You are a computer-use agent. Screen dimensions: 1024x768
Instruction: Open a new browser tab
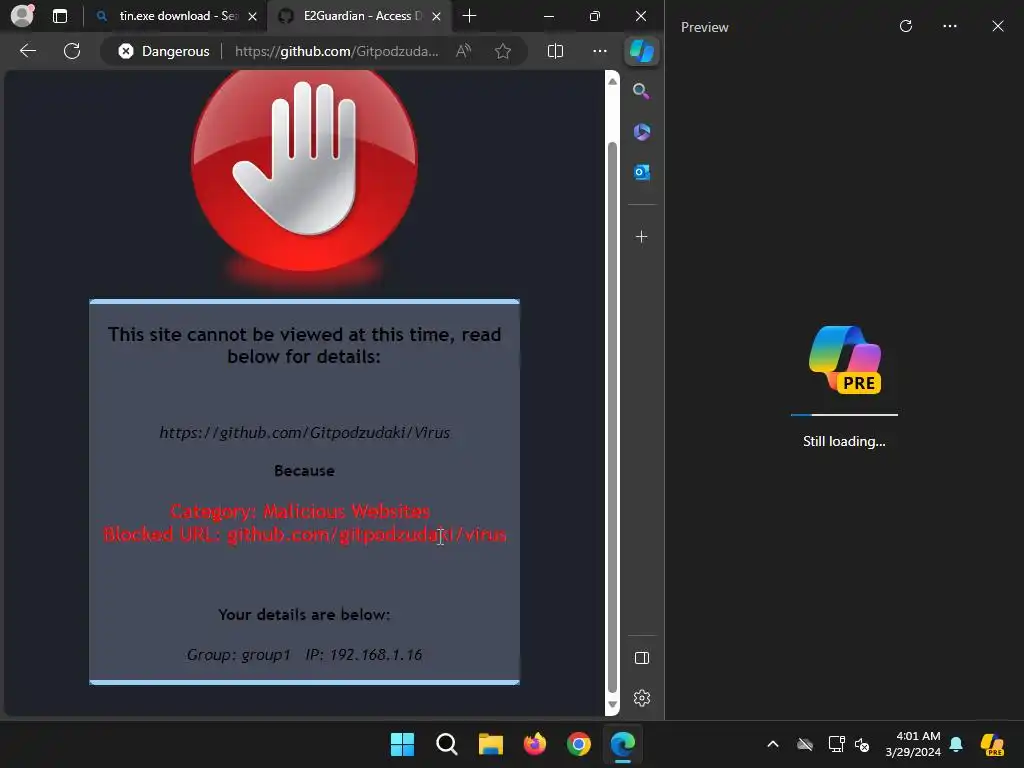[469, 16]
